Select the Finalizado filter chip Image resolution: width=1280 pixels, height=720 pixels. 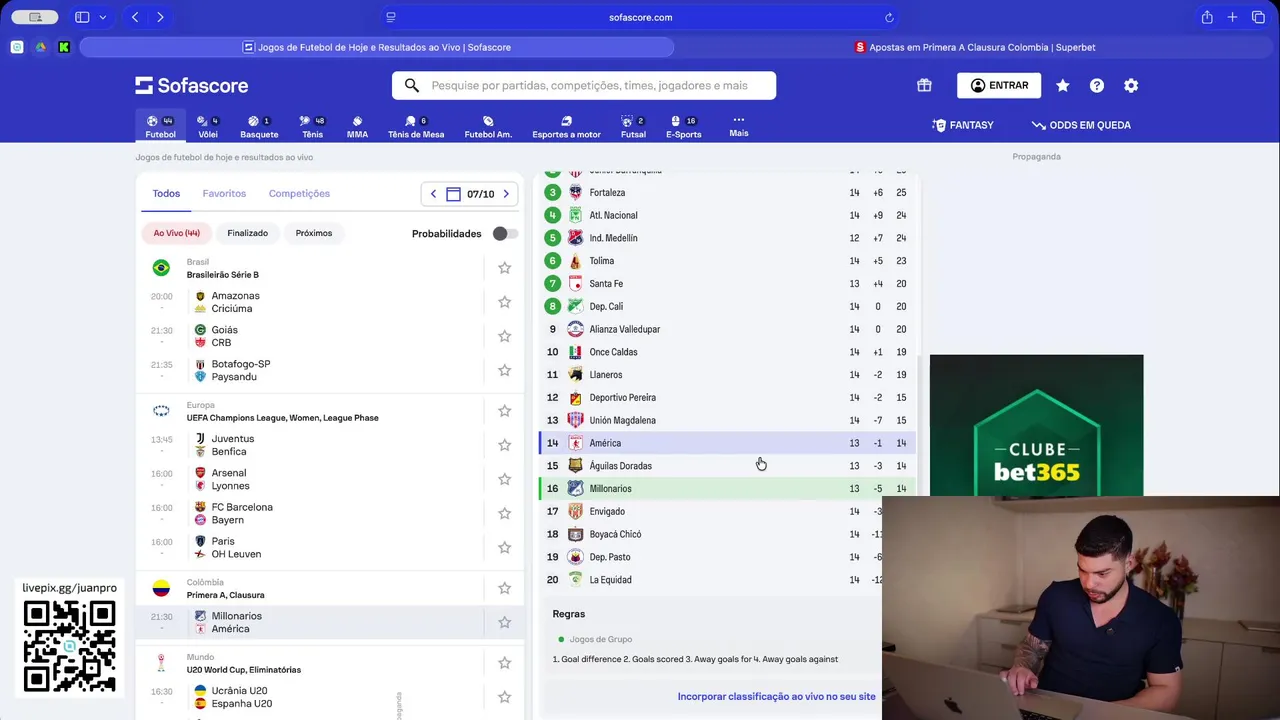pos(247,233)
